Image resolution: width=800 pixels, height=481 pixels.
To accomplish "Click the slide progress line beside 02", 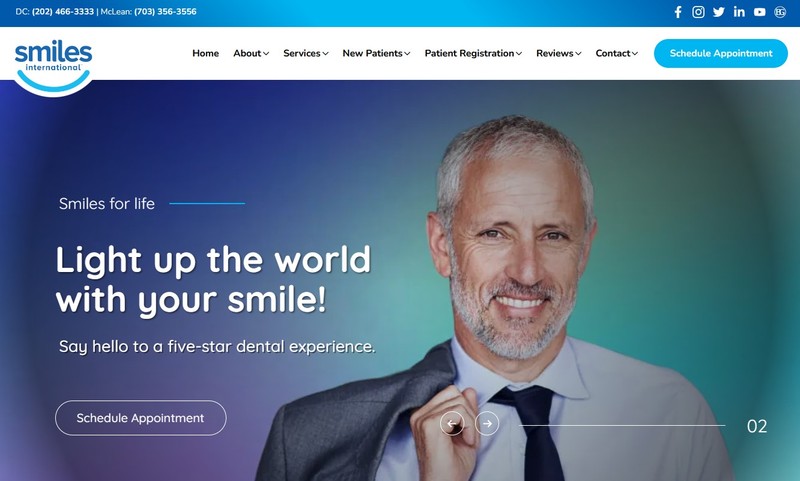I will [622, 425].
